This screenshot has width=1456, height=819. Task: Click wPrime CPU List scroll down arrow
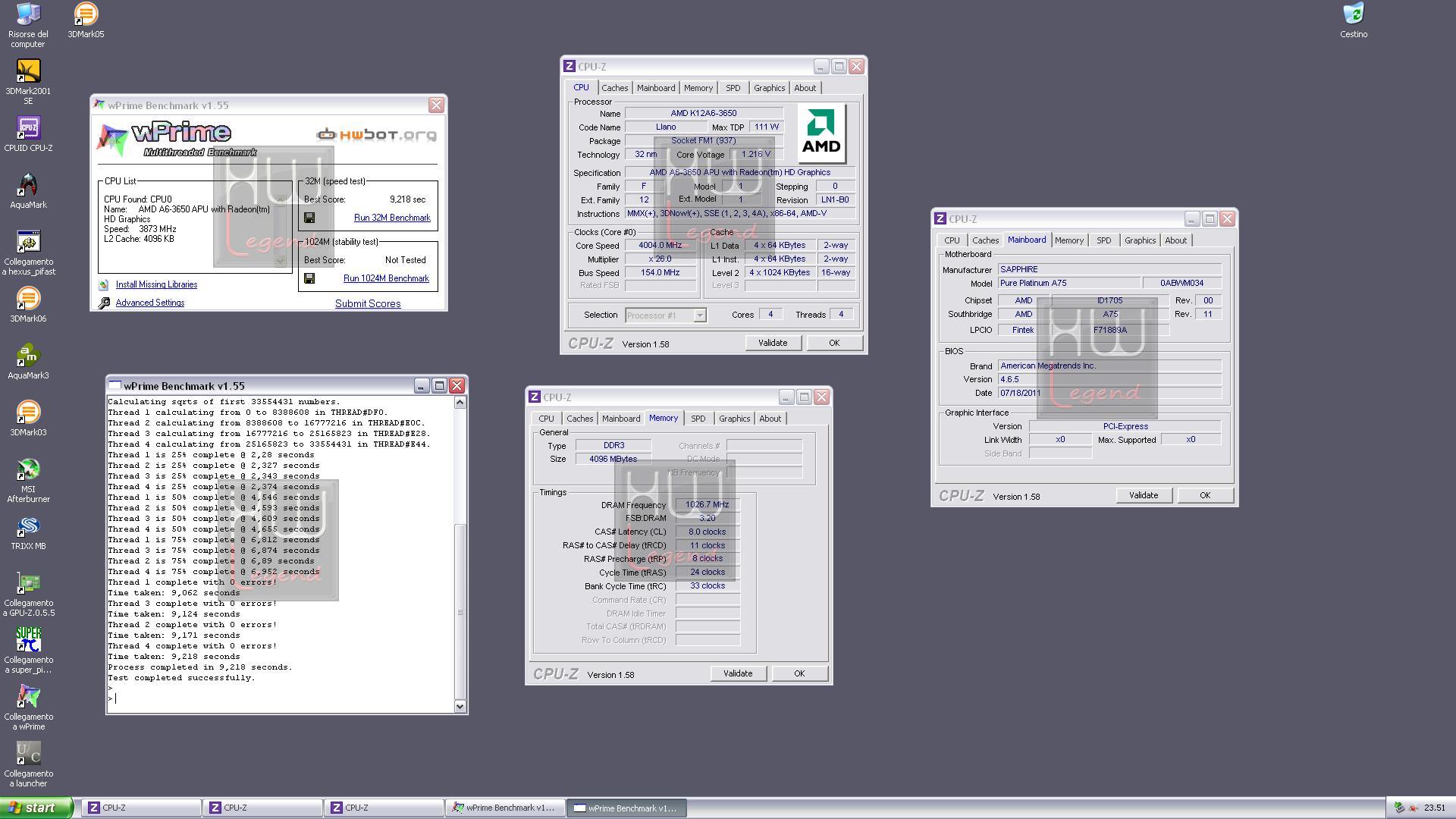point(280,260)
